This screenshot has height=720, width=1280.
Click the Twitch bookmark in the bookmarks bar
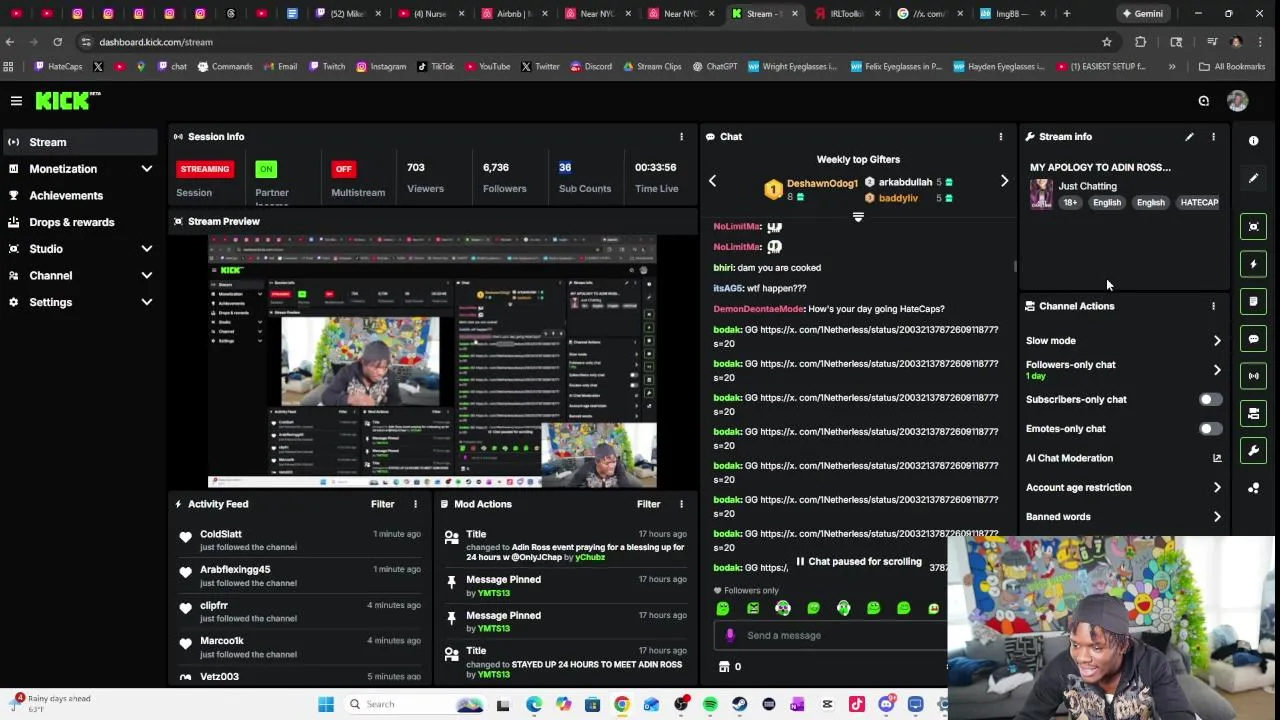[325, 67]
